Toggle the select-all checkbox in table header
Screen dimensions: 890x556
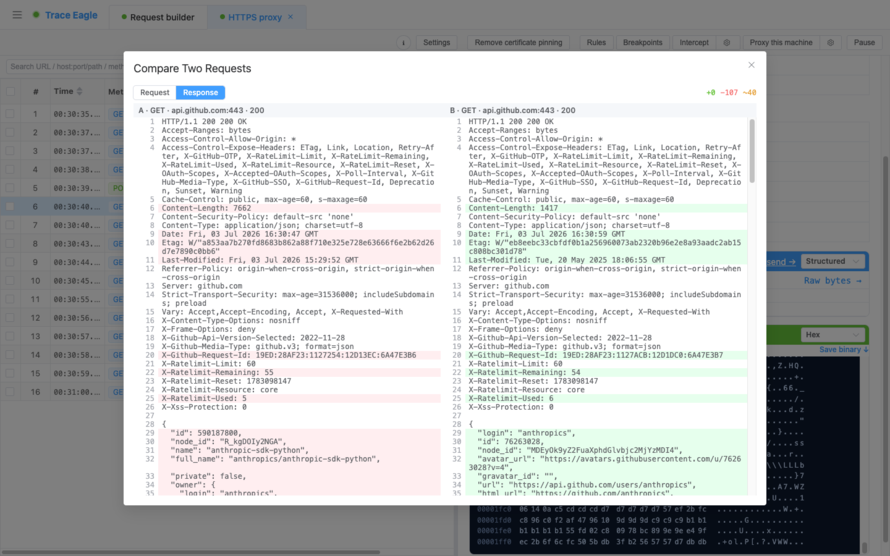(10, 91)
